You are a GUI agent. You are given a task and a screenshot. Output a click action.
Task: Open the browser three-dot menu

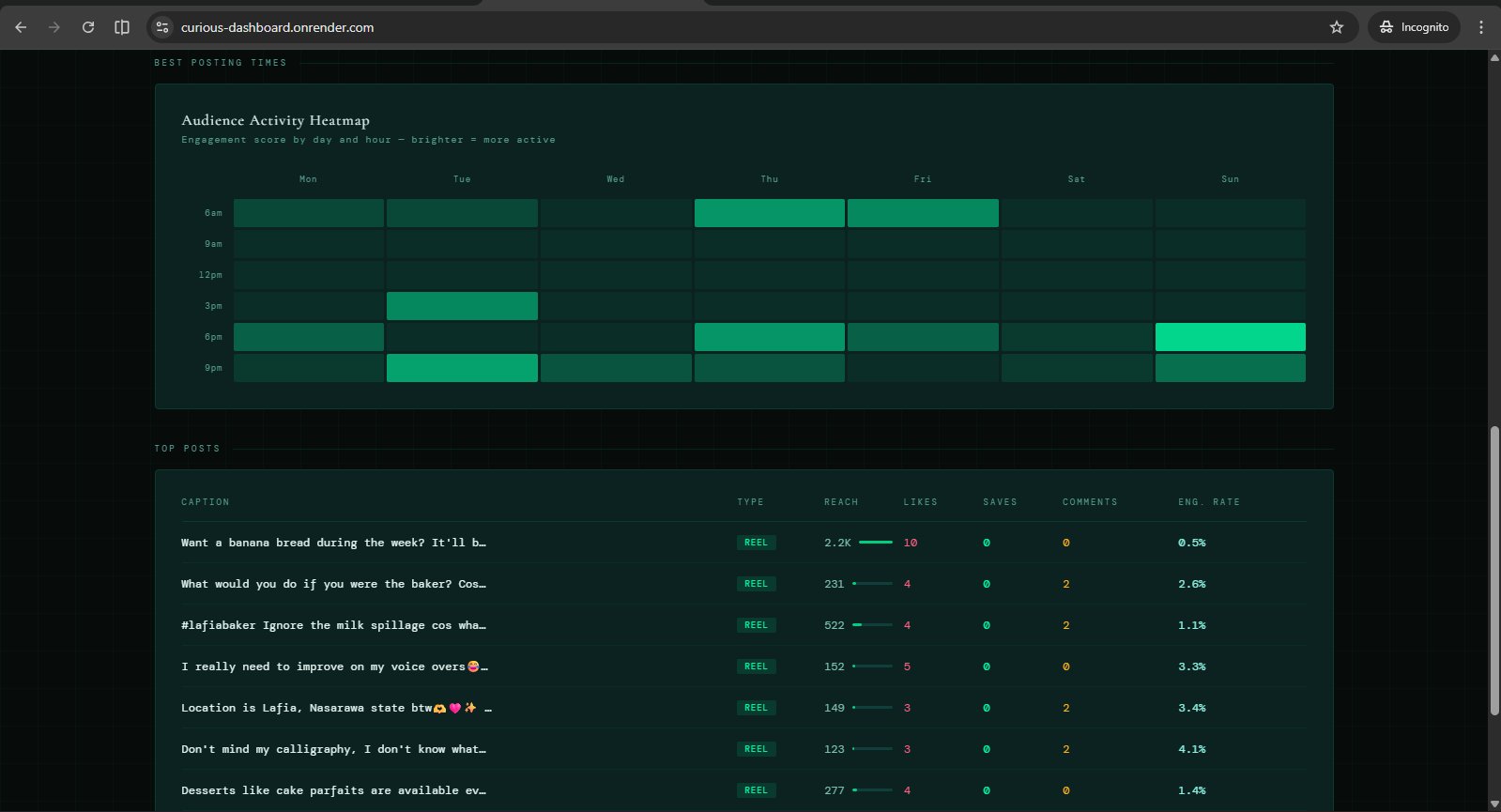pyautogui.click(x=1481, y=27)
